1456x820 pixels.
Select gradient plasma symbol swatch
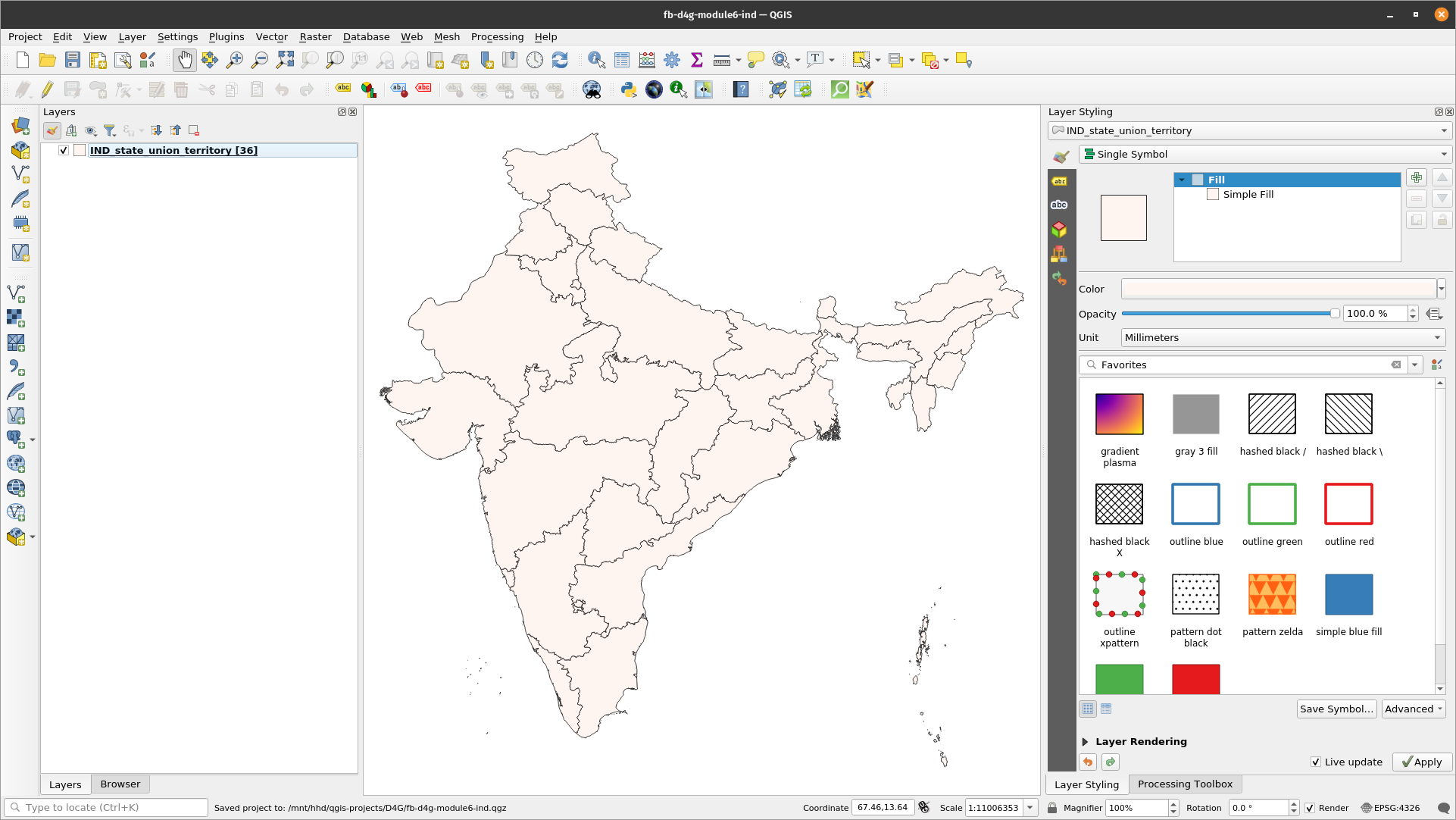pyautogui.click(x=1119, y=415)
